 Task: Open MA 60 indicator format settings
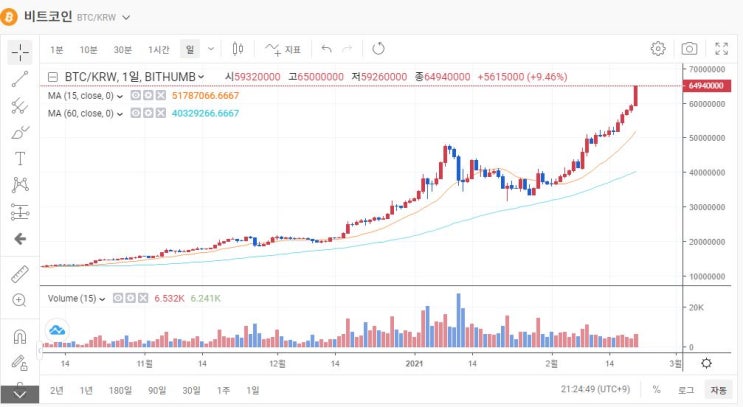(x=148, y=113)
